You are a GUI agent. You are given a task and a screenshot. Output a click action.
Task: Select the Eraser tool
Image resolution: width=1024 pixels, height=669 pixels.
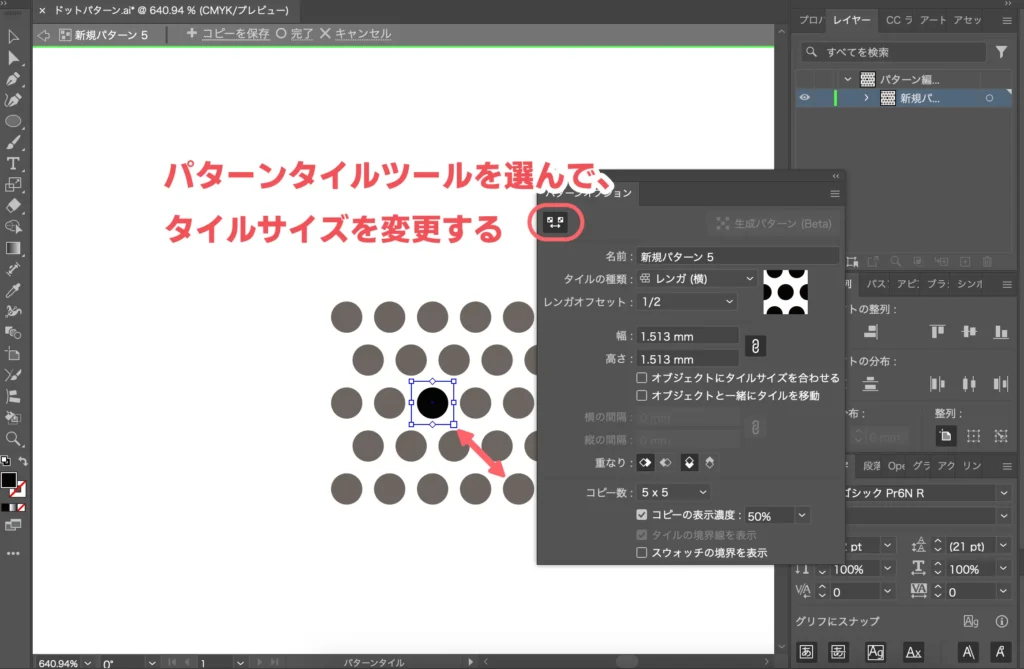[x=13, y=205]
